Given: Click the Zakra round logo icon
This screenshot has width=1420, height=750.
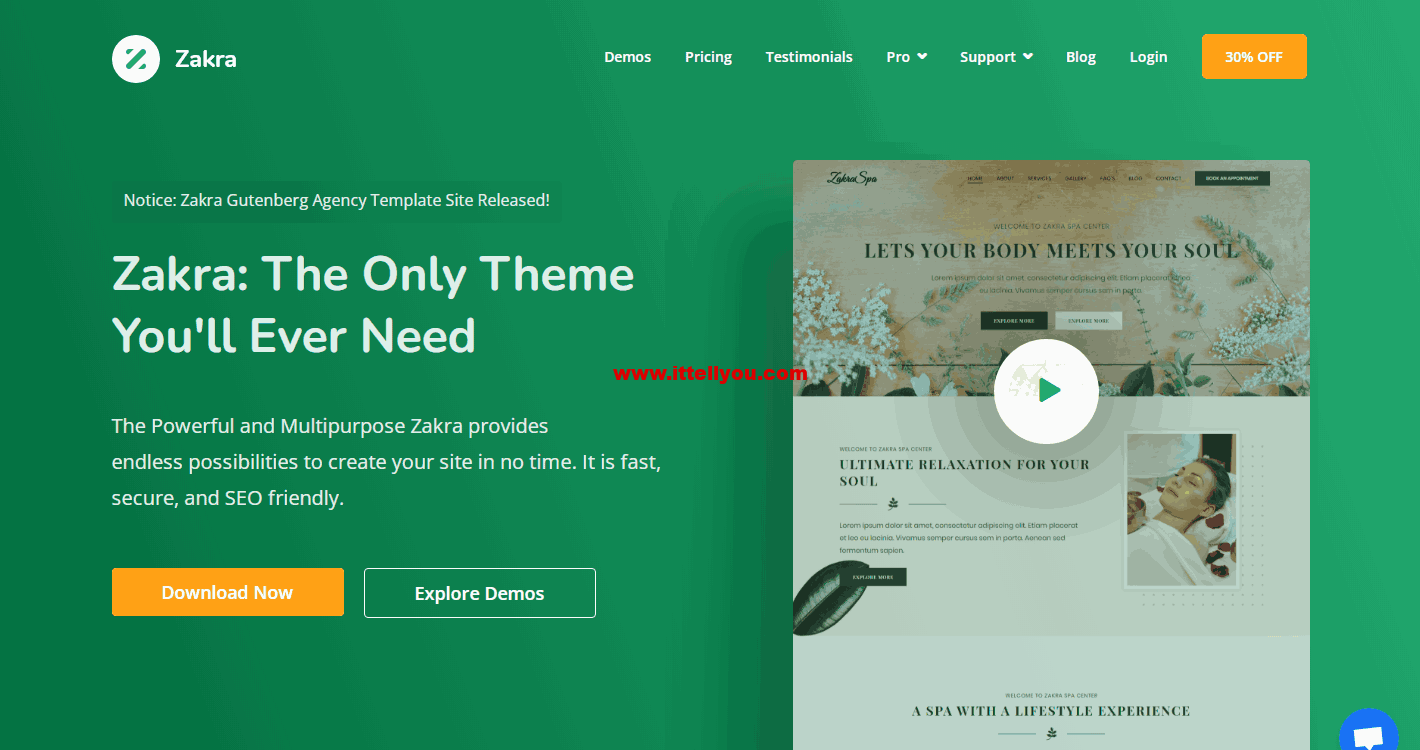Looking at the screenshot, I should tap(136, 58).
